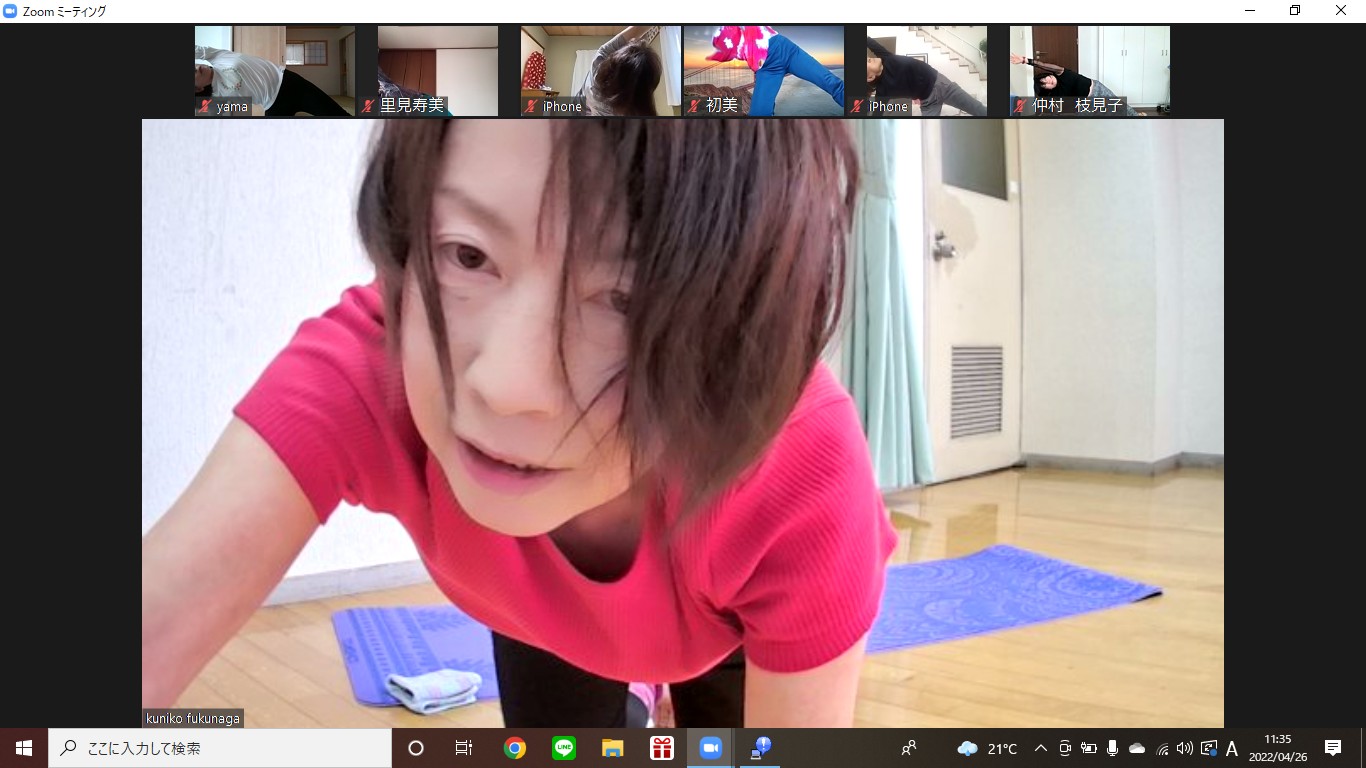Viewport: 1366px width, 768px height.
Task: Click the muted microphone icon beside yama
Action: click(x=206, y=106)
